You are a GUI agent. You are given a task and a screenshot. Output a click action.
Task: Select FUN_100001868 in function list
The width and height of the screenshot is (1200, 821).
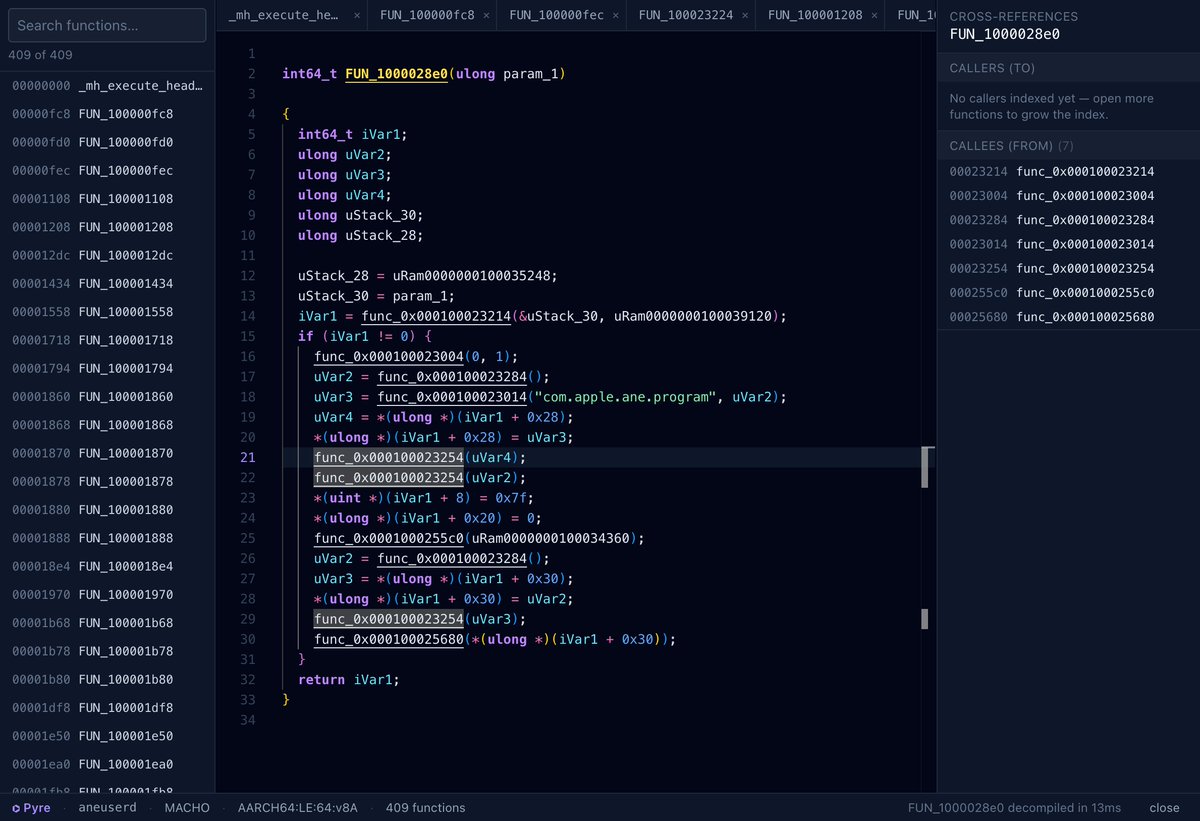[107, 425]
